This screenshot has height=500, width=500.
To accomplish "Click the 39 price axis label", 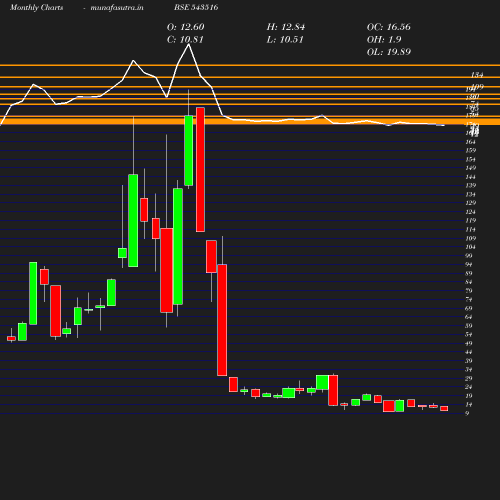I will 469,361.
